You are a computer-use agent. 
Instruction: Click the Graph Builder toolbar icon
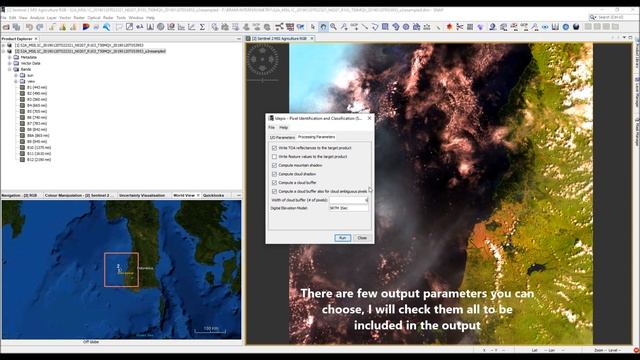(x=280, y=27)
